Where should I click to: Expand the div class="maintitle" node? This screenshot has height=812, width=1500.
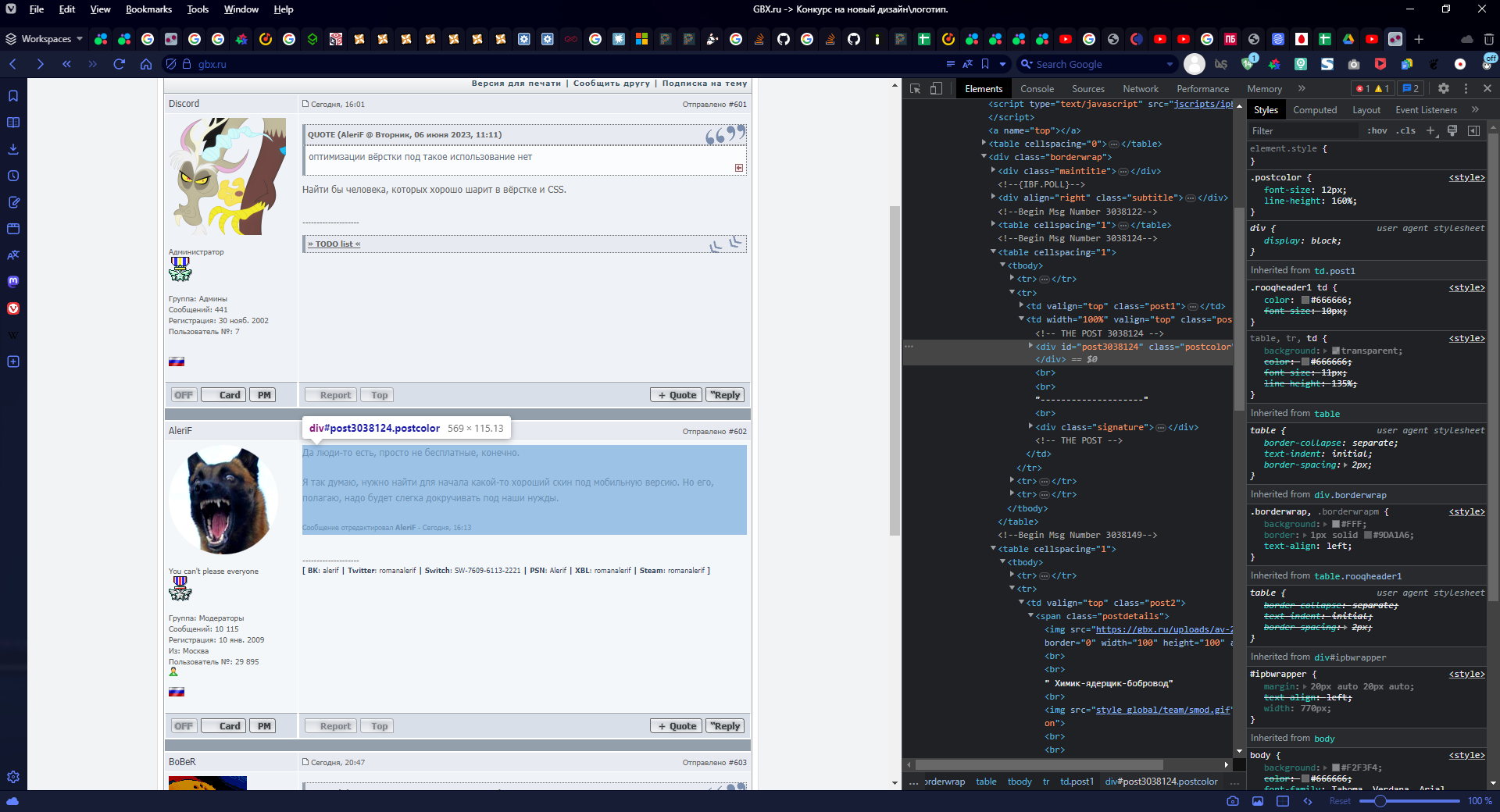point(993,170)
